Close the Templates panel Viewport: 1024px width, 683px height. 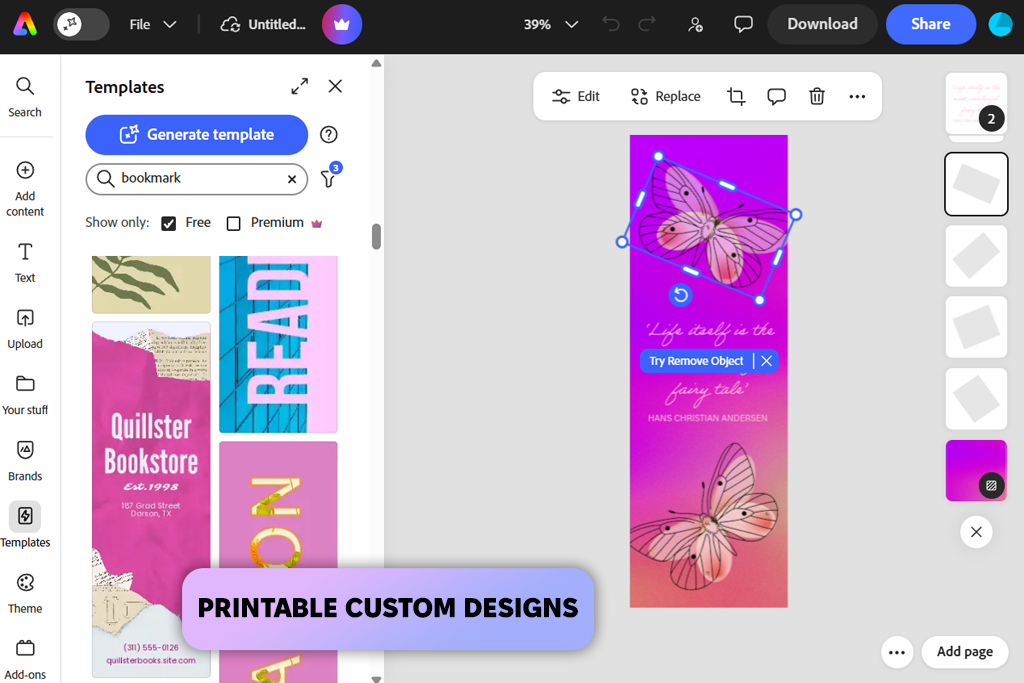tap(335, 86)
